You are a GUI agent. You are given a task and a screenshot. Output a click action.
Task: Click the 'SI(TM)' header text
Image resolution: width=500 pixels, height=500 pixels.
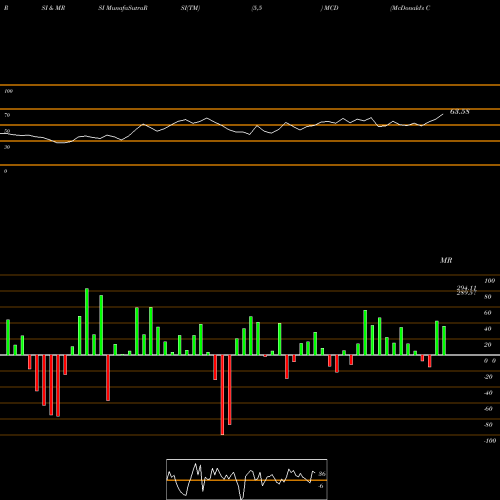(x=190, y=8)
